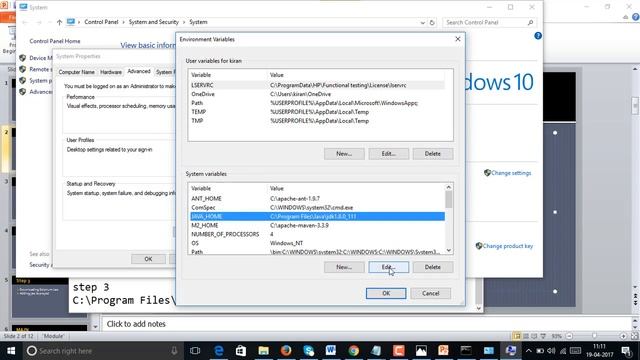Select the TEMP user variable
Screen dimensions: 640x360
tap(318, 112)
